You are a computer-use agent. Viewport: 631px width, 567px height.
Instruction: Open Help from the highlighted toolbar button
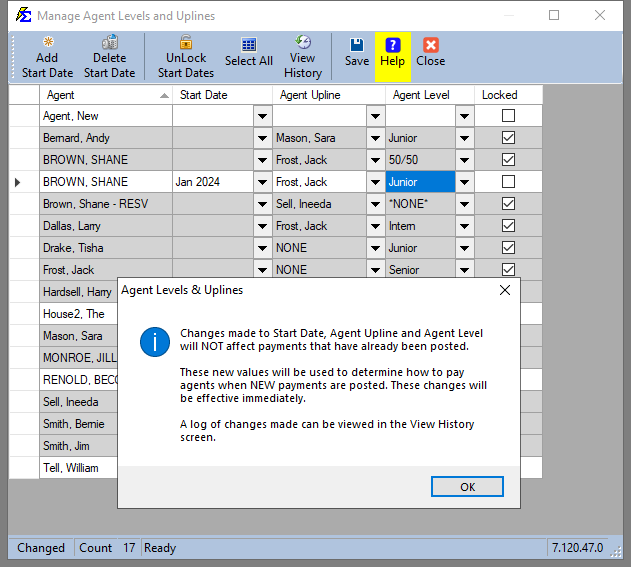(392, 45)
